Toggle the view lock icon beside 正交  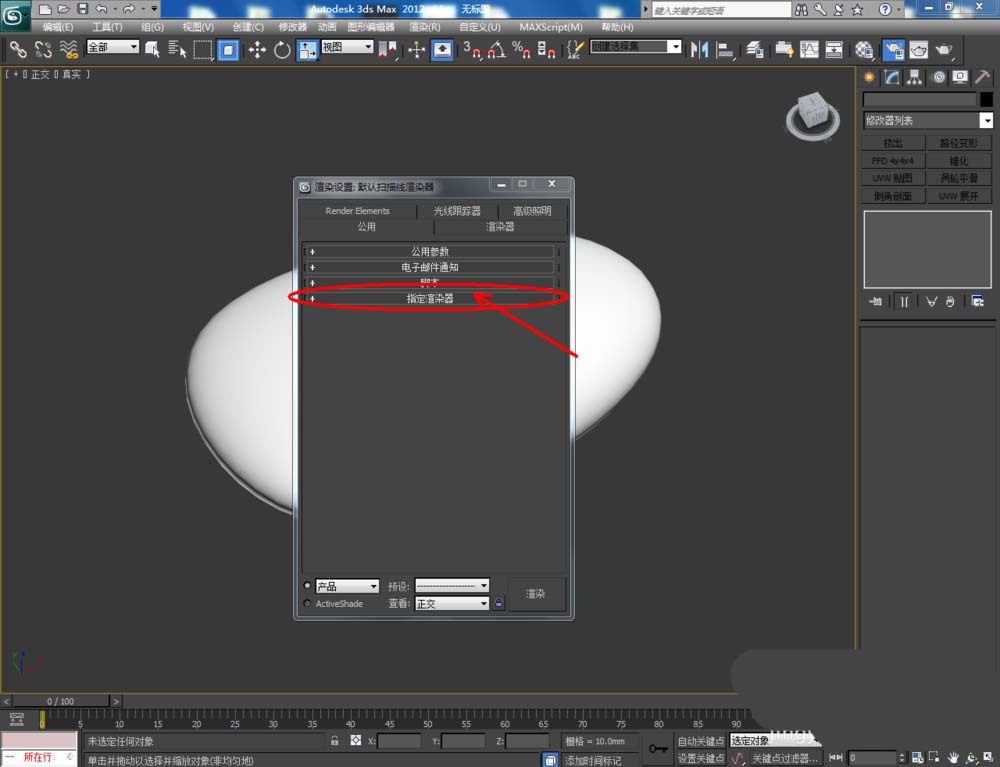(498, 604)
